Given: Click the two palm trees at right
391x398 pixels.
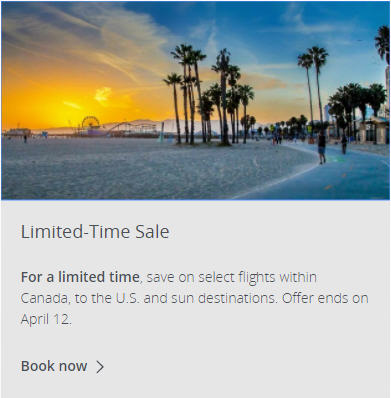Looking at the screenshot, I should tap(313, 83).
